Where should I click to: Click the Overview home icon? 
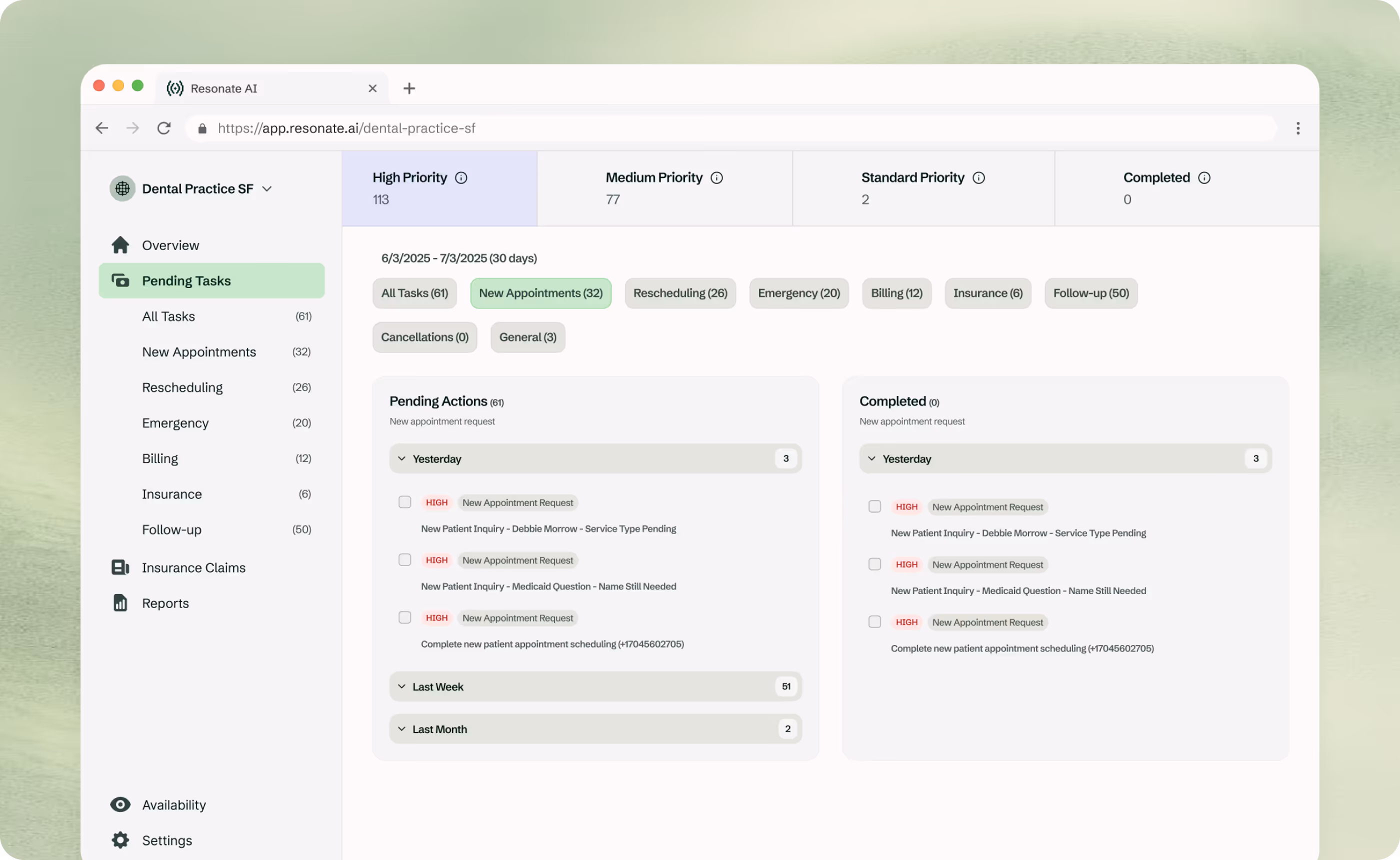120,245
